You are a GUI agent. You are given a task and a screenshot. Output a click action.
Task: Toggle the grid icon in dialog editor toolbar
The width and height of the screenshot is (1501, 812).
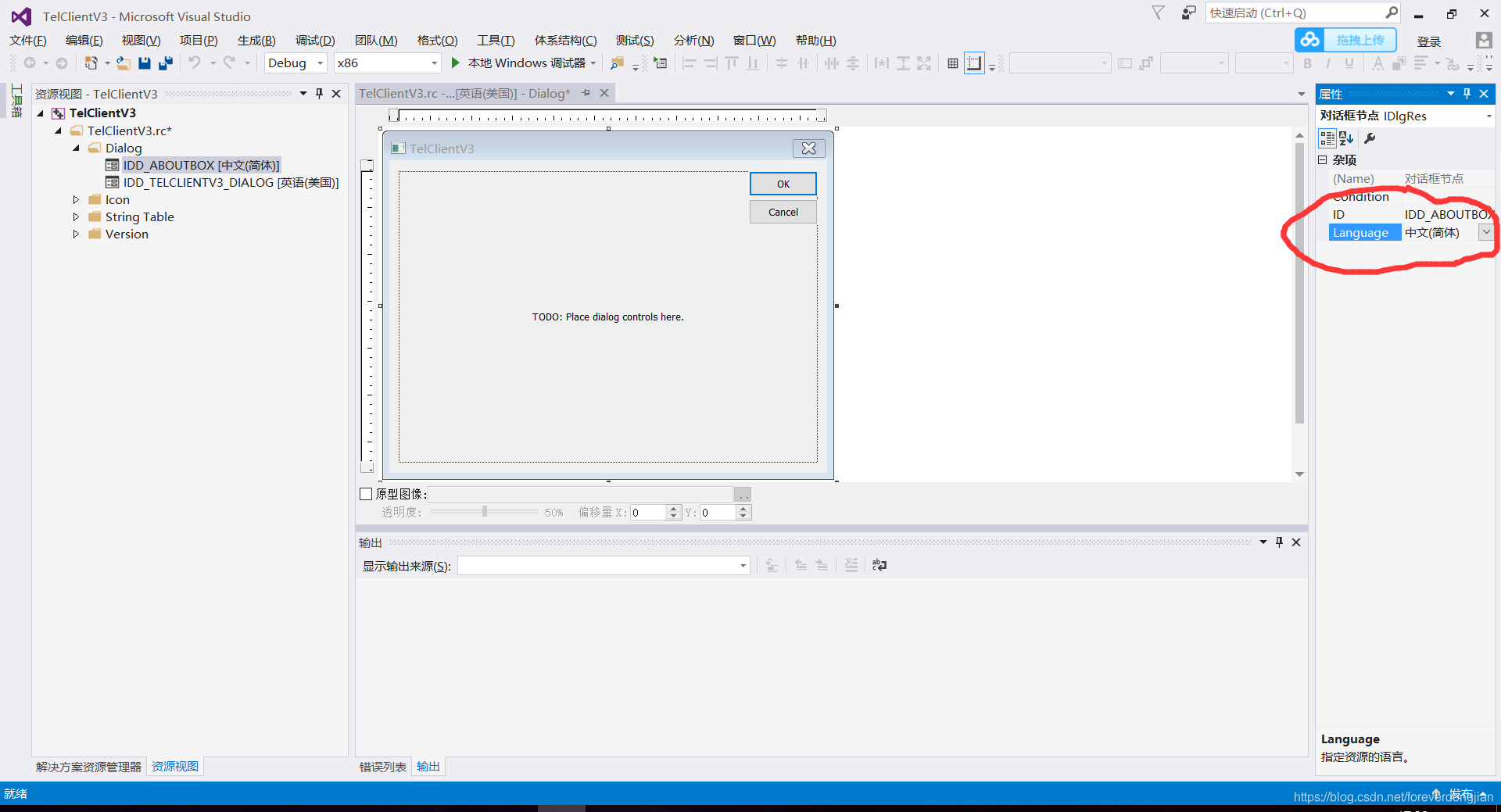[953, 63]
